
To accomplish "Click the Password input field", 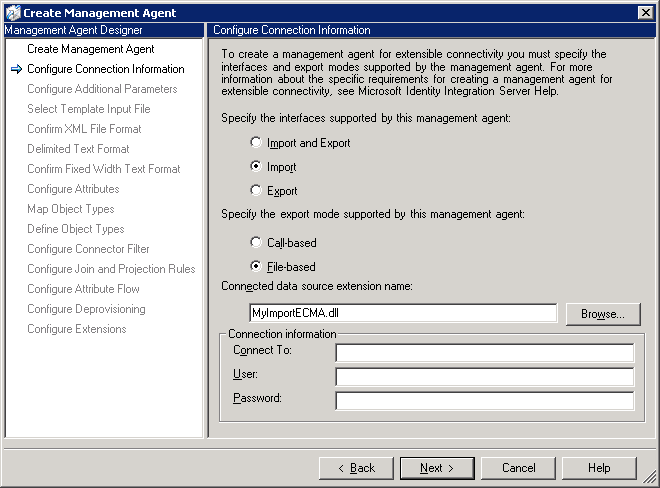I will point(484,400).
